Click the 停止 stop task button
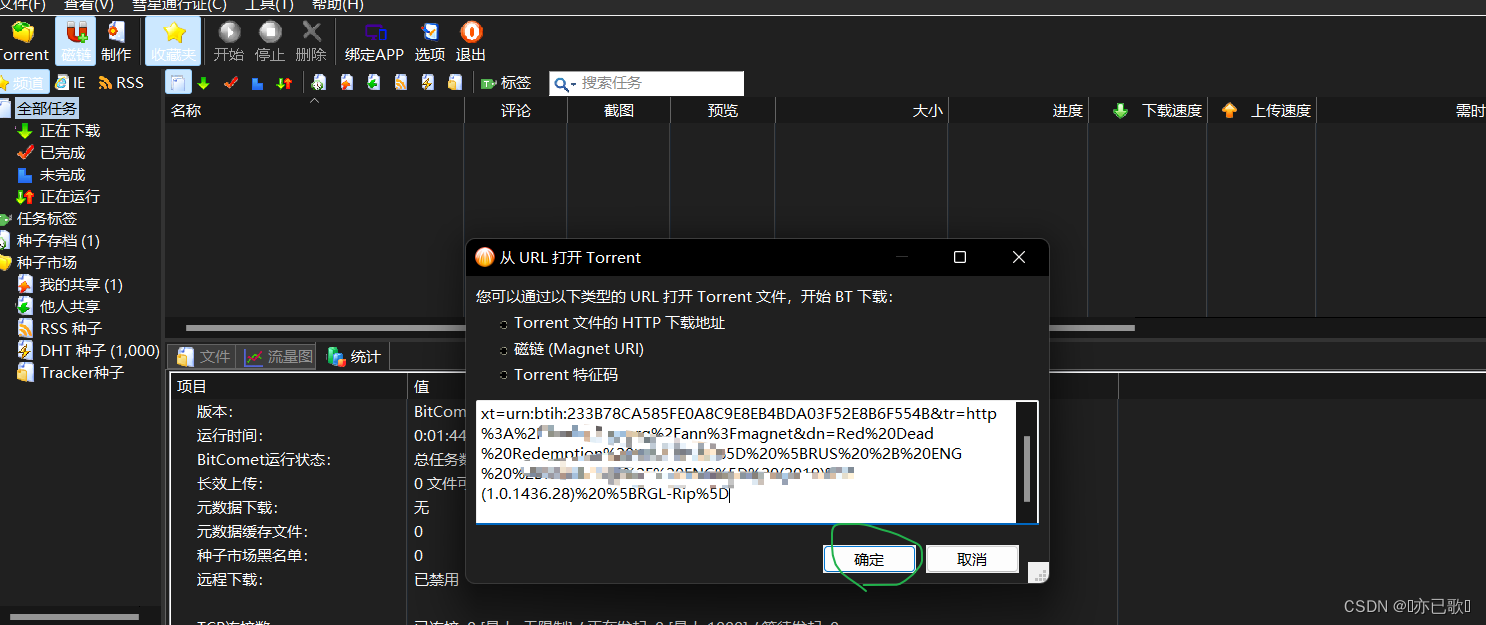 tap(270, 41)
